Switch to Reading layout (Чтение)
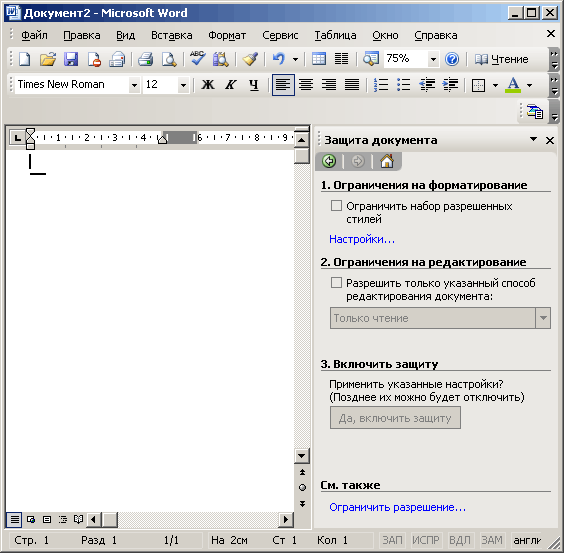Screen dimensions: 564x553 (x=501, y=59)
